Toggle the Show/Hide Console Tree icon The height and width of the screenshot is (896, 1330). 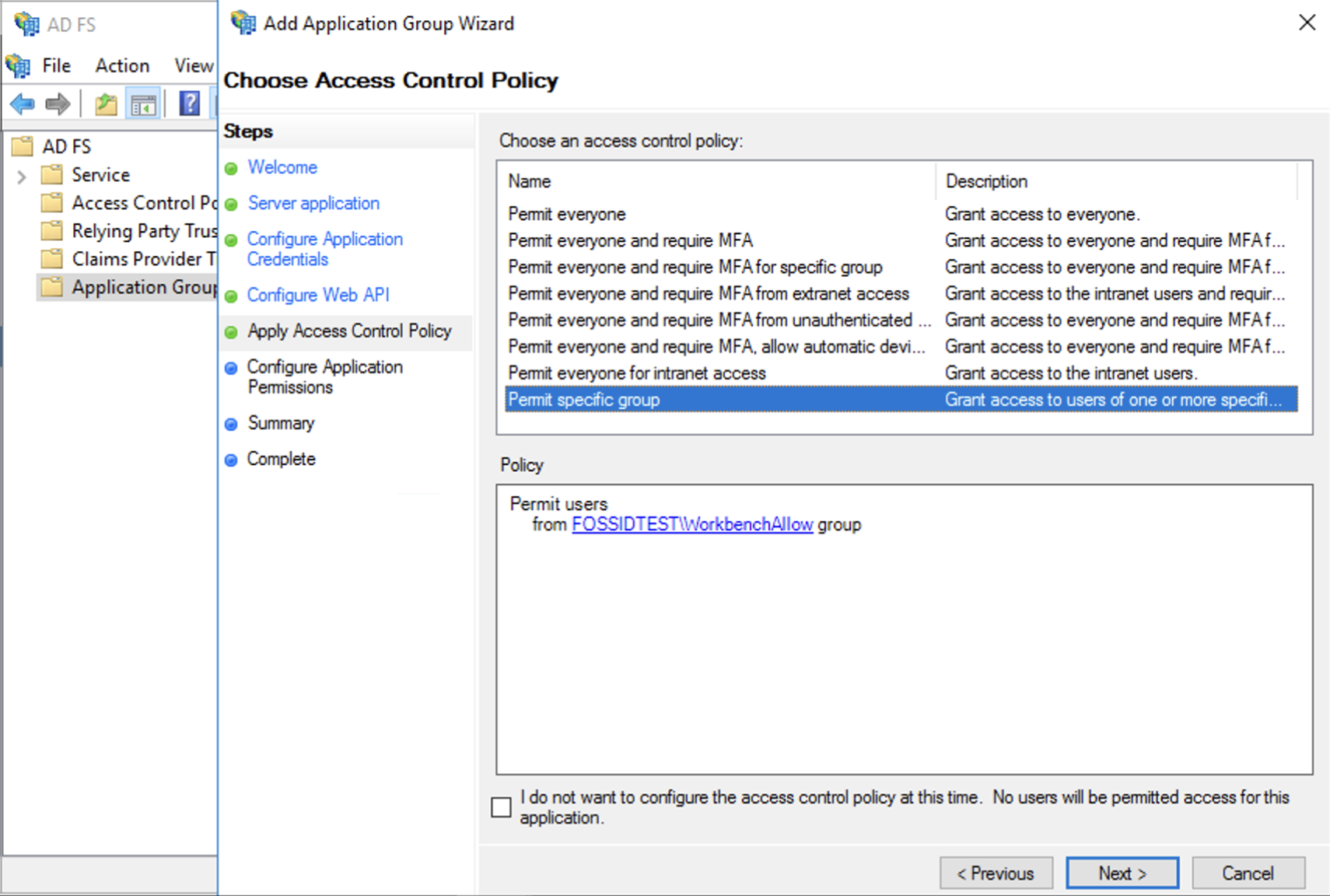[x=143, y=103]
